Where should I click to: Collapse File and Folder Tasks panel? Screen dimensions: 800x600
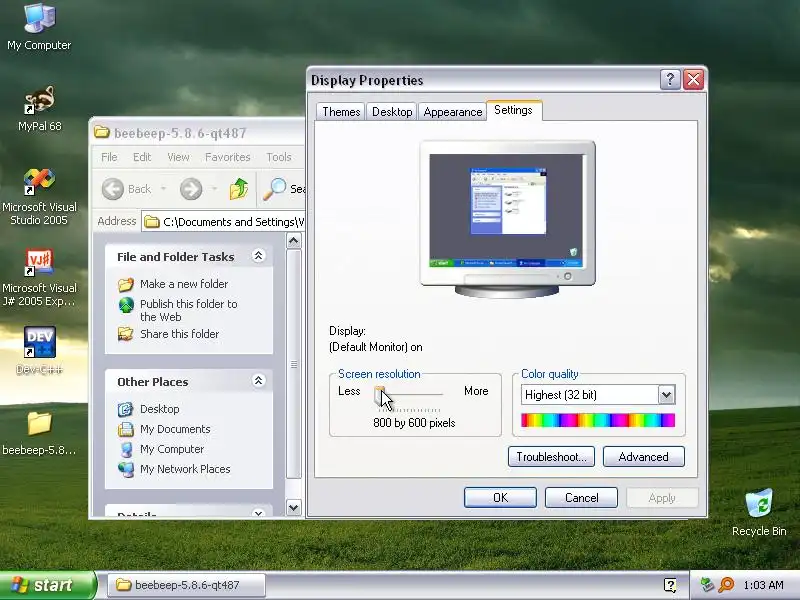tap(259, 256)
